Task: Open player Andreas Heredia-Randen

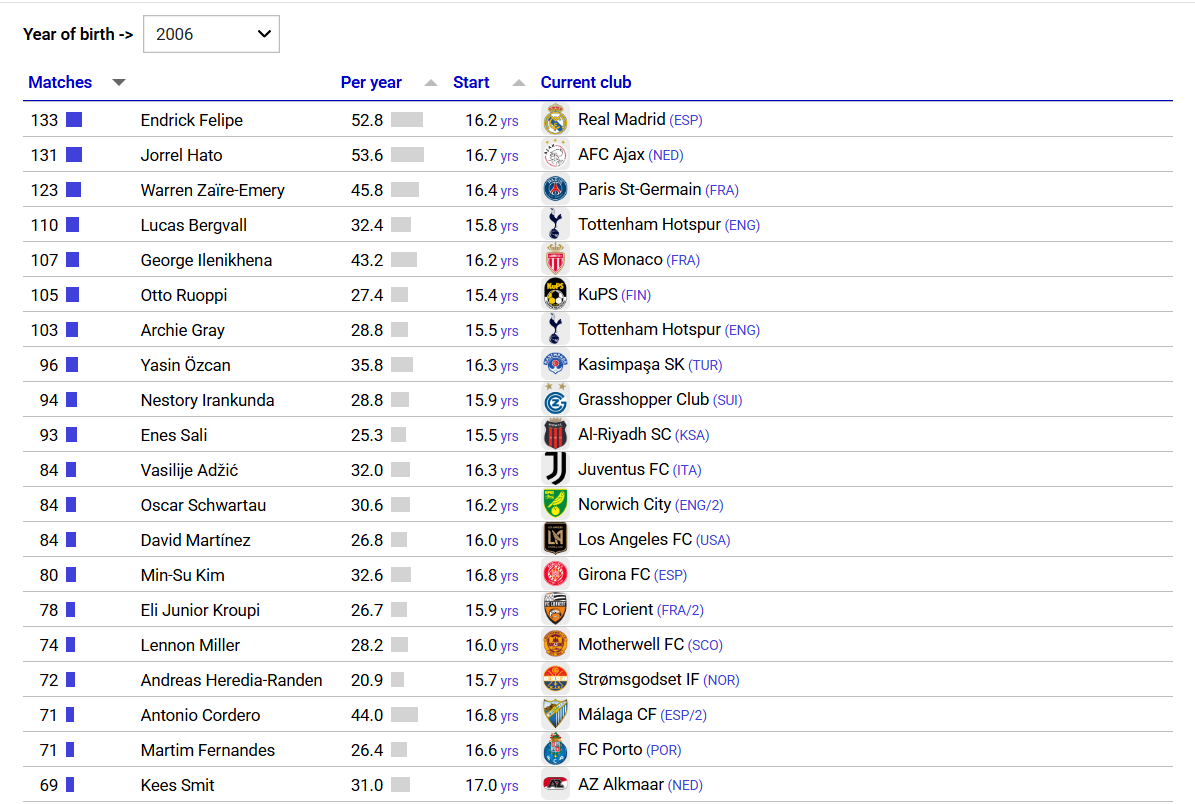Action: pyautogui.click(x=232, y=681)
